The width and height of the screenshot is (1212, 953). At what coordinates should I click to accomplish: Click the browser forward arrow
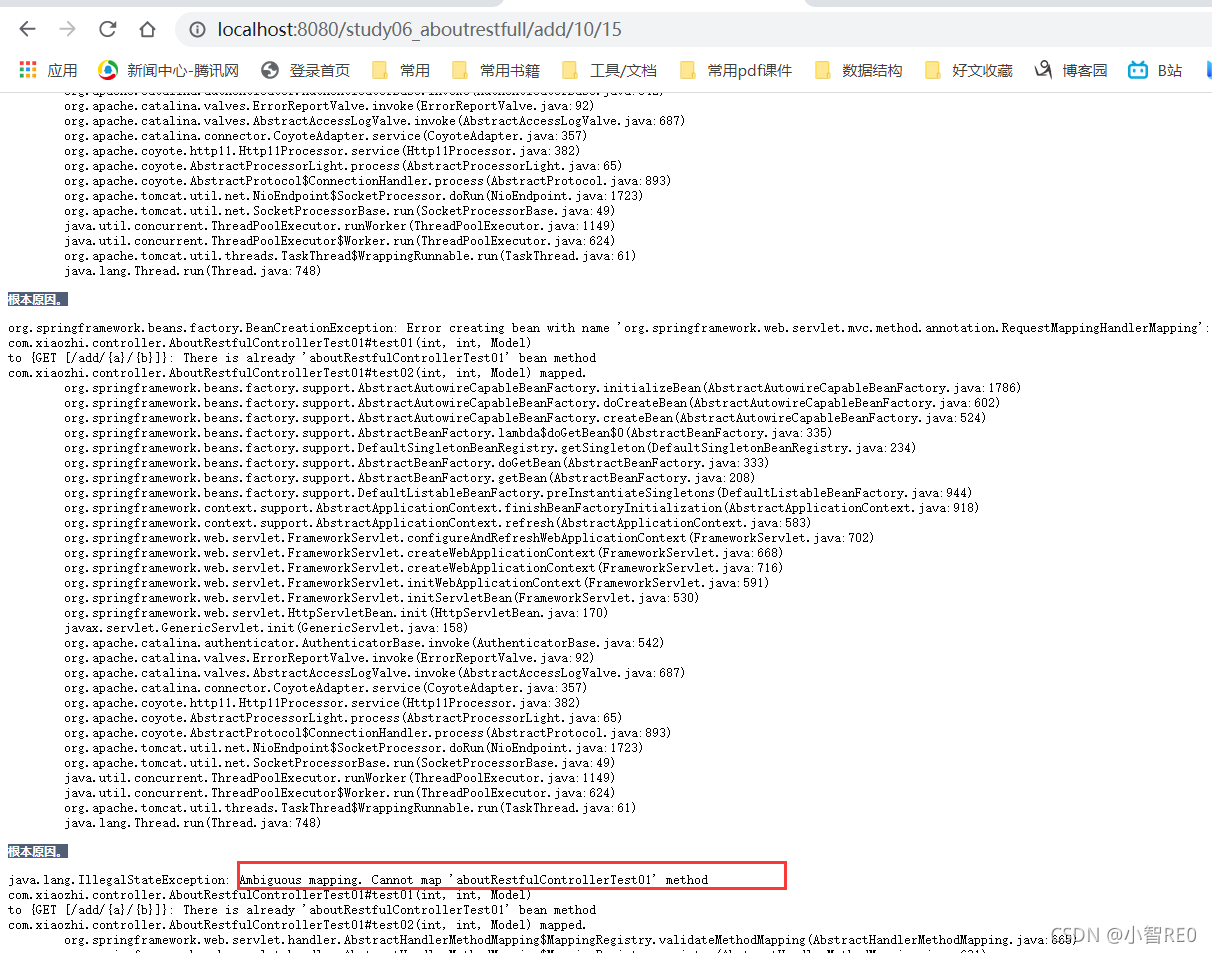tap(67, 30)
